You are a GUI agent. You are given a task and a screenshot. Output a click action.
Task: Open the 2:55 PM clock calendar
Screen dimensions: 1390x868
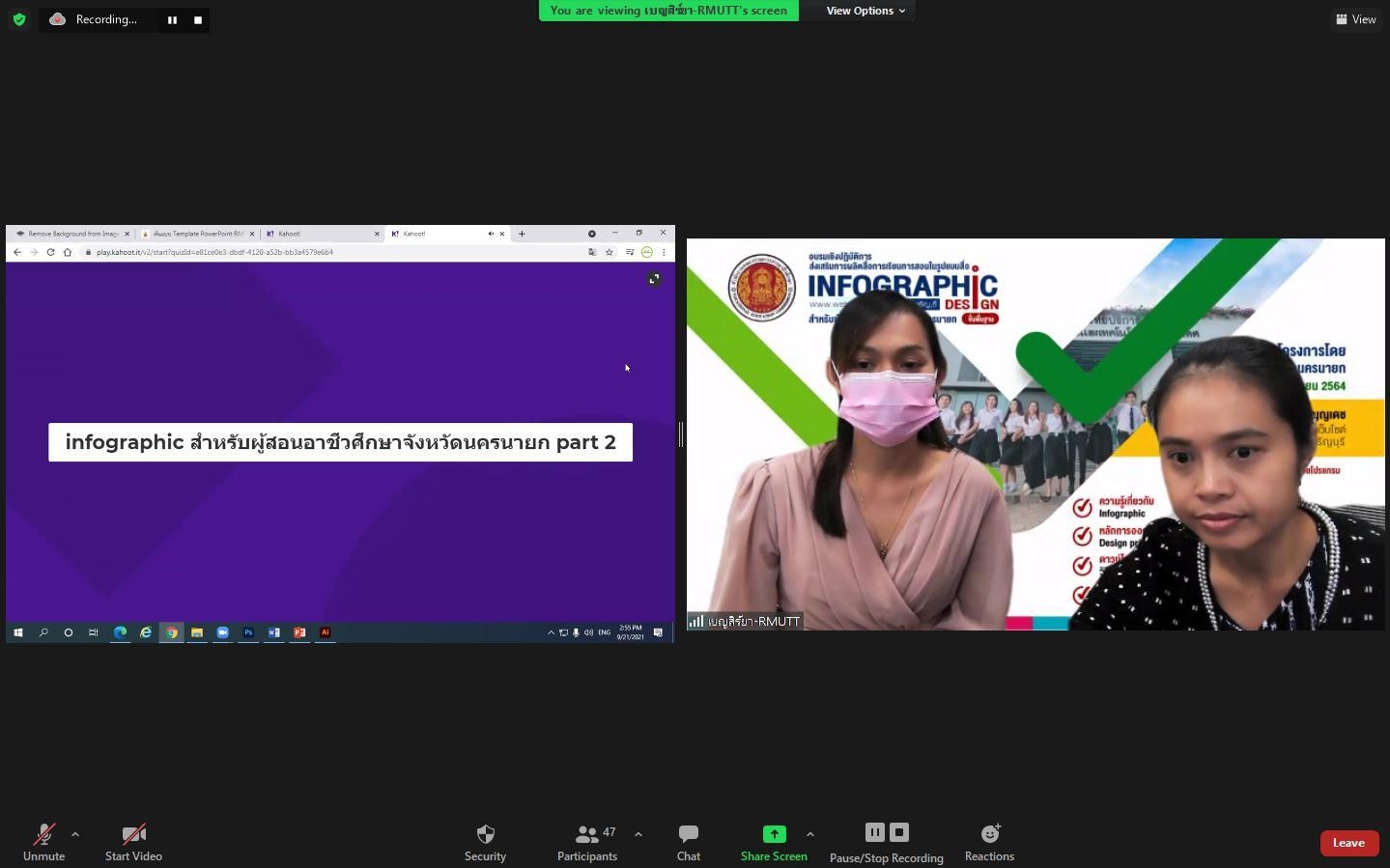tap(631, 632)
